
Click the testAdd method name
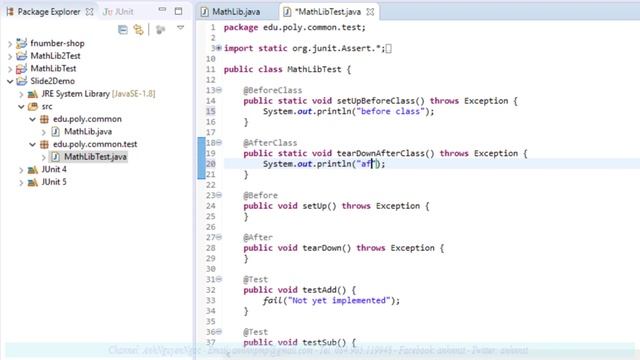coord(319,290)
